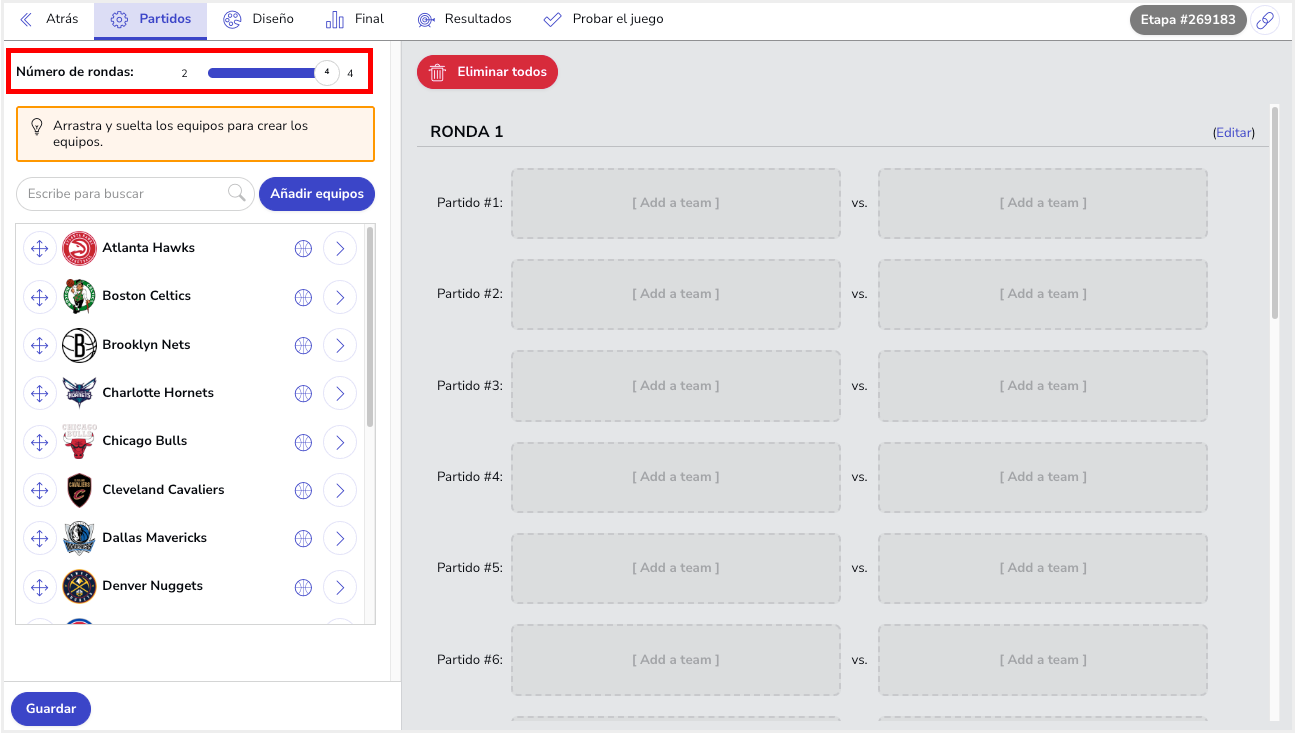Click the drag handle icon for Charlotte Hornets
This screenshot has height=734, width=1295.
(x=40, y=393)
